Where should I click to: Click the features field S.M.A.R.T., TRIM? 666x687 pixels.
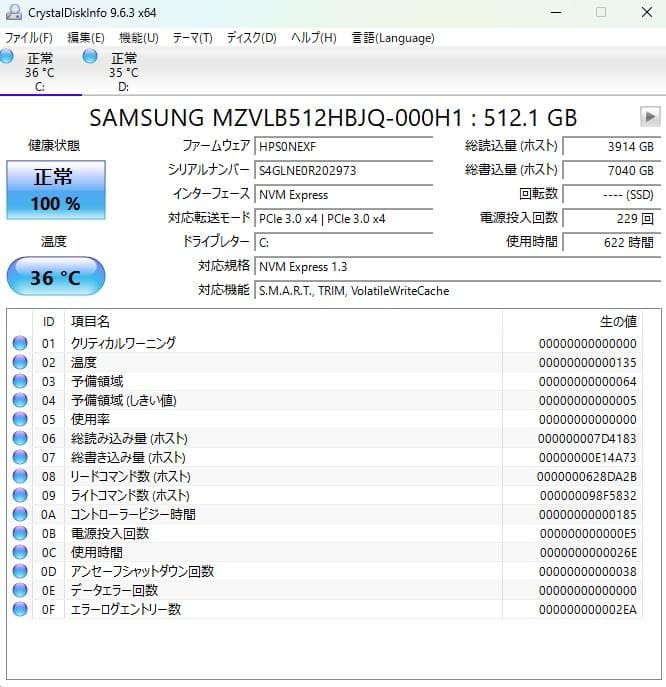pos(457,290)
